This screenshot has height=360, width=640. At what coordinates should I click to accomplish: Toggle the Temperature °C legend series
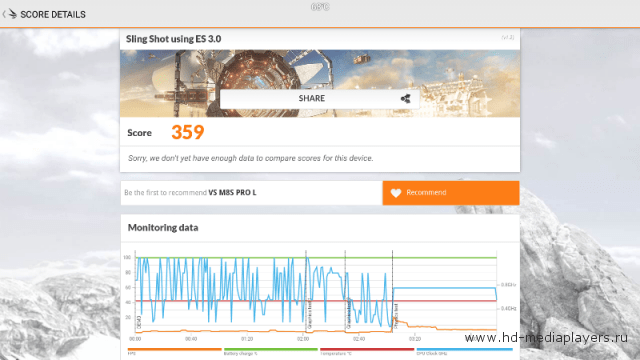[x=367, y=351]
